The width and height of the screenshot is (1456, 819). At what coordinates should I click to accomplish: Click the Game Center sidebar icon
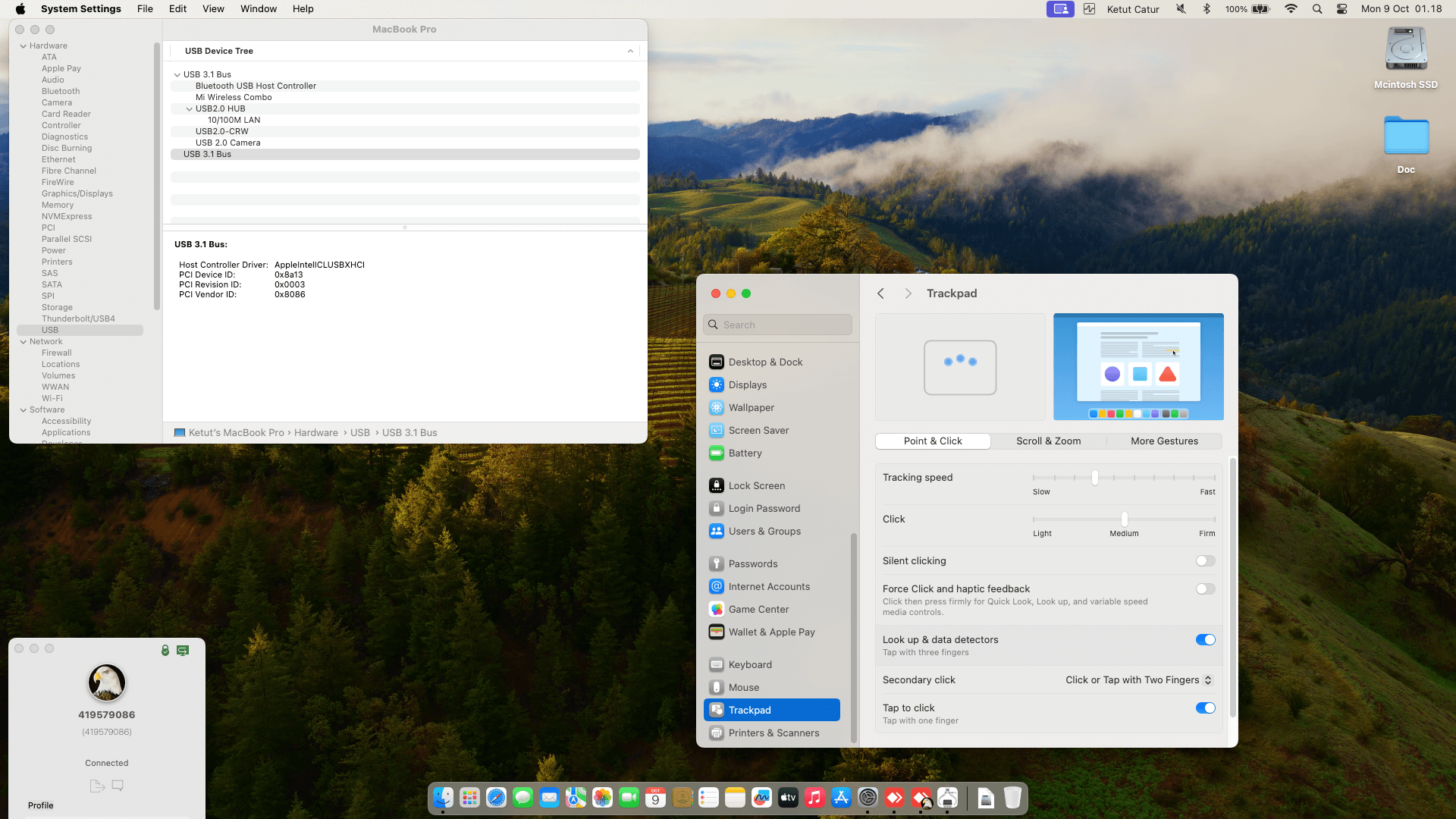pyautogui.click(x=716, y=609)
